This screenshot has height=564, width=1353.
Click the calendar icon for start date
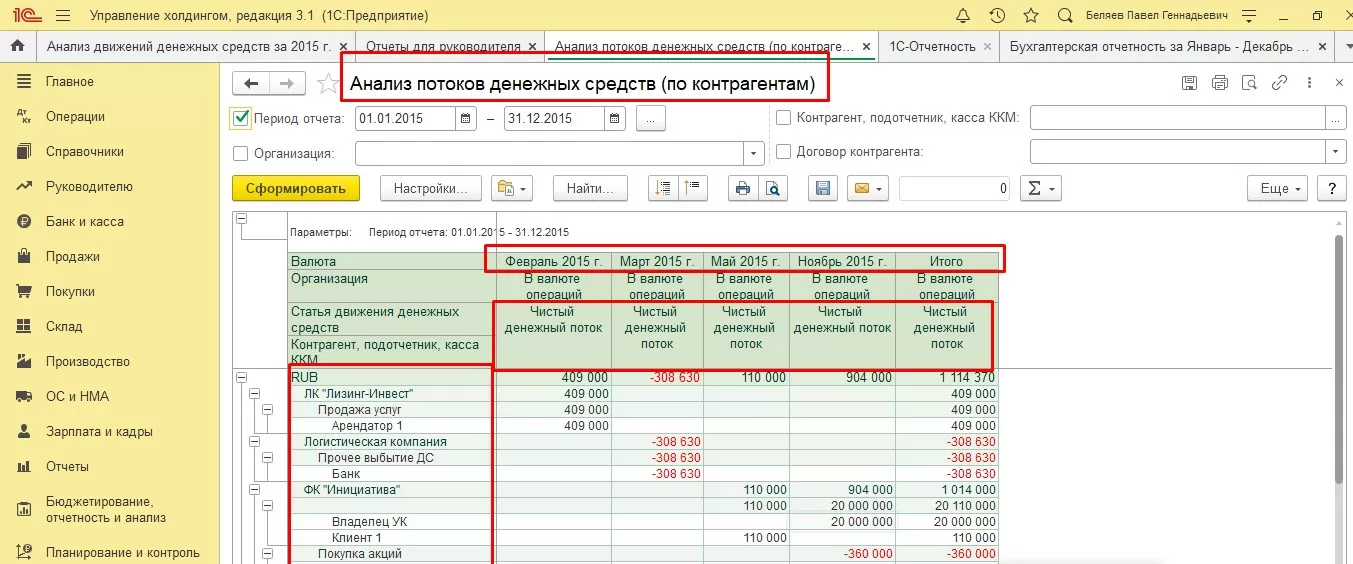(466, 119)
